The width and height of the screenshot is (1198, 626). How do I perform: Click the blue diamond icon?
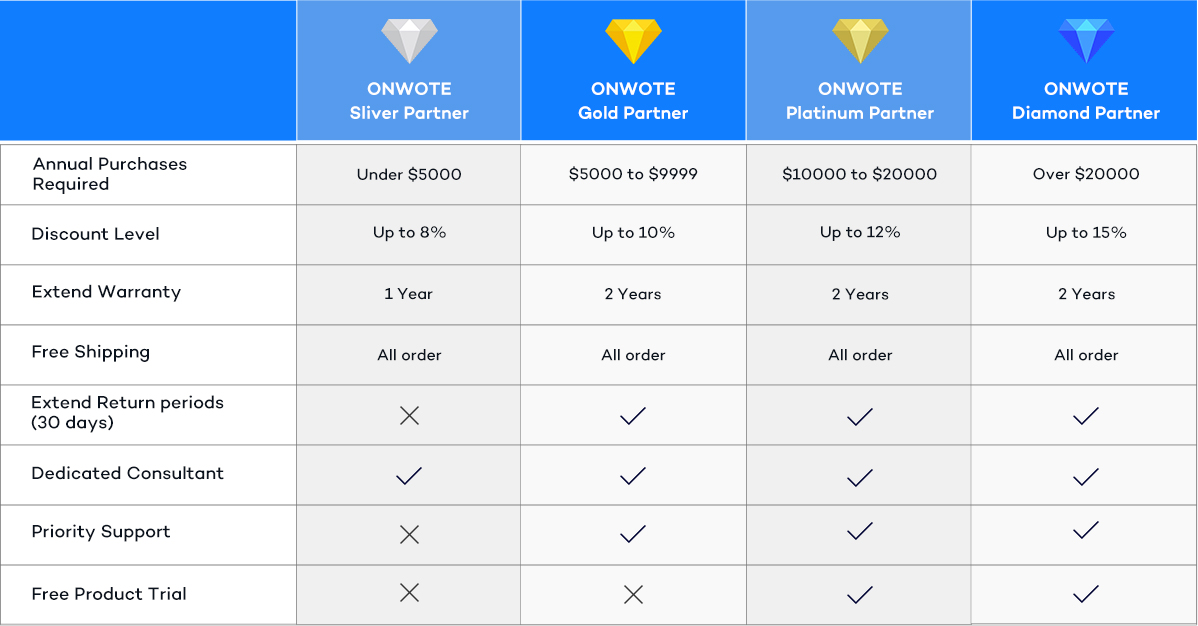1085,42
